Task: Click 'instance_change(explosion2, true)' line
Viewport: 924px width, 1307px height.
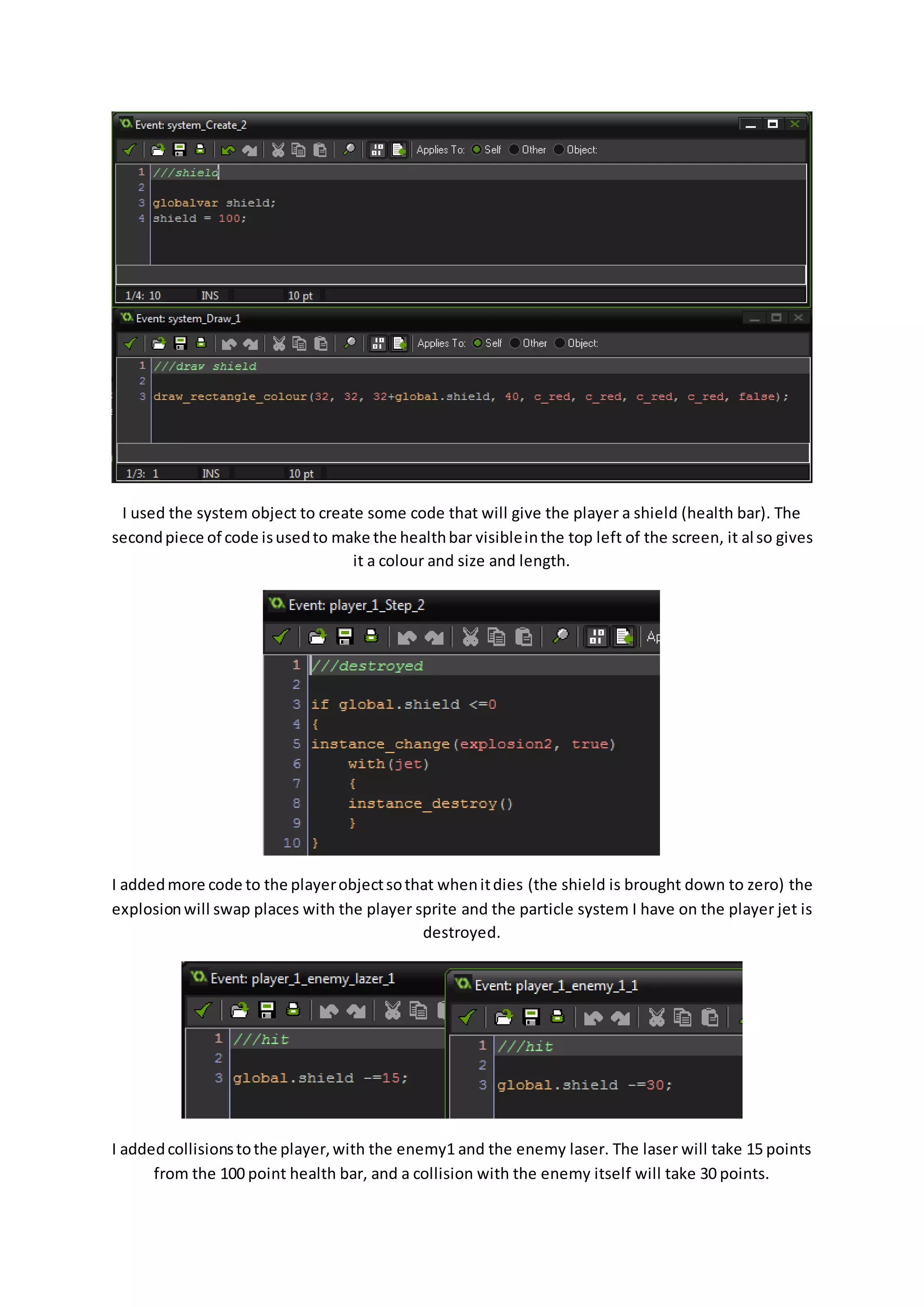Action: 463,745
